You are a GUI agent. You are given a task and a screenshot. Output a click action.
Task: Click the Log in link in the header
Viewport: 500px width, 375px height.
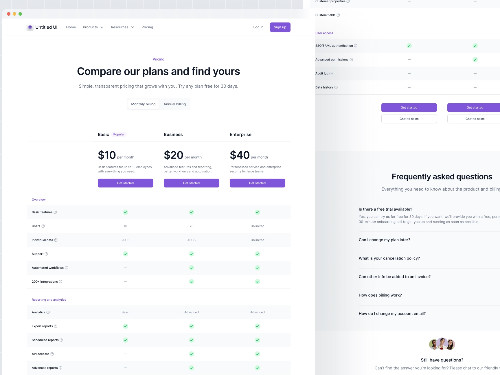[x=258, y=27]
